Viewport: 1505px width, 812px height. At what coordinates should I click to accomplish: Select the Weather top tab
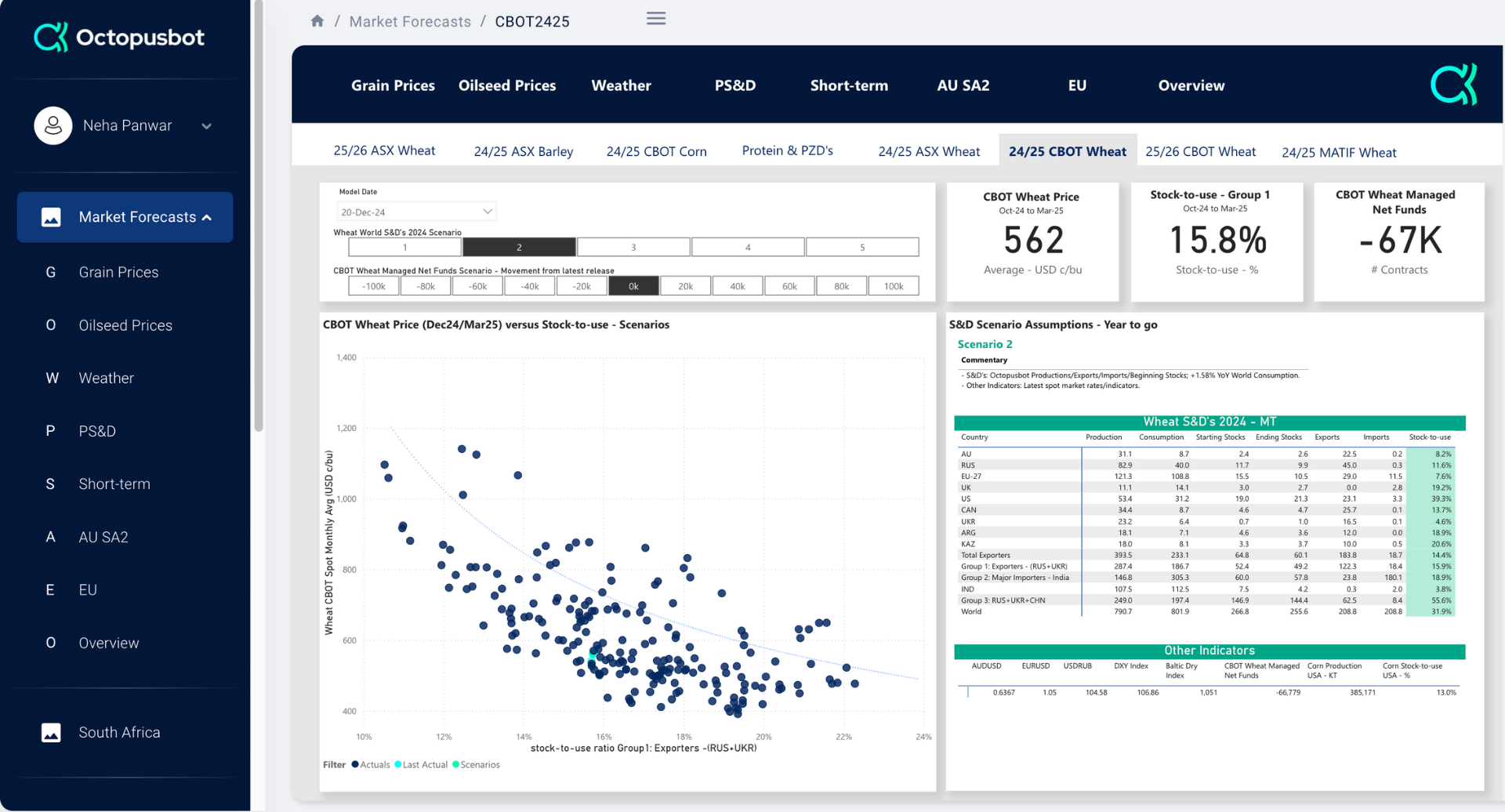621,85
